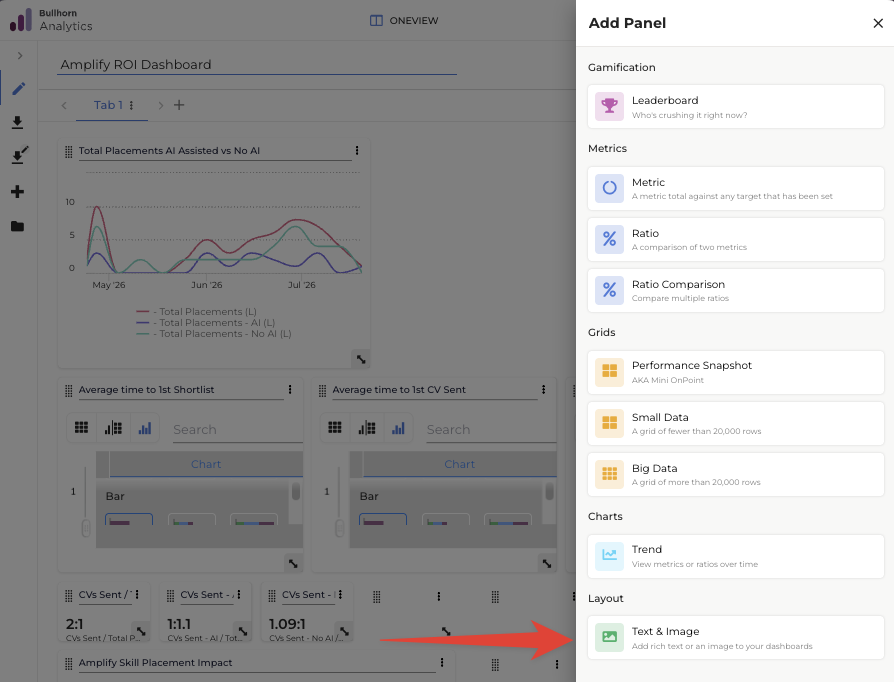
Task: Add a Performance Snapshot panel
Action: tap(735, 372)
